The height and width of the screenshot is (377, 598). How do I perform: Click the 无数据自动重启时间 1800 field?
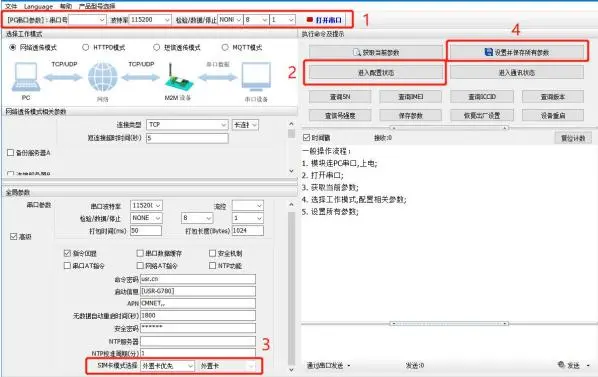coord(198,316)
